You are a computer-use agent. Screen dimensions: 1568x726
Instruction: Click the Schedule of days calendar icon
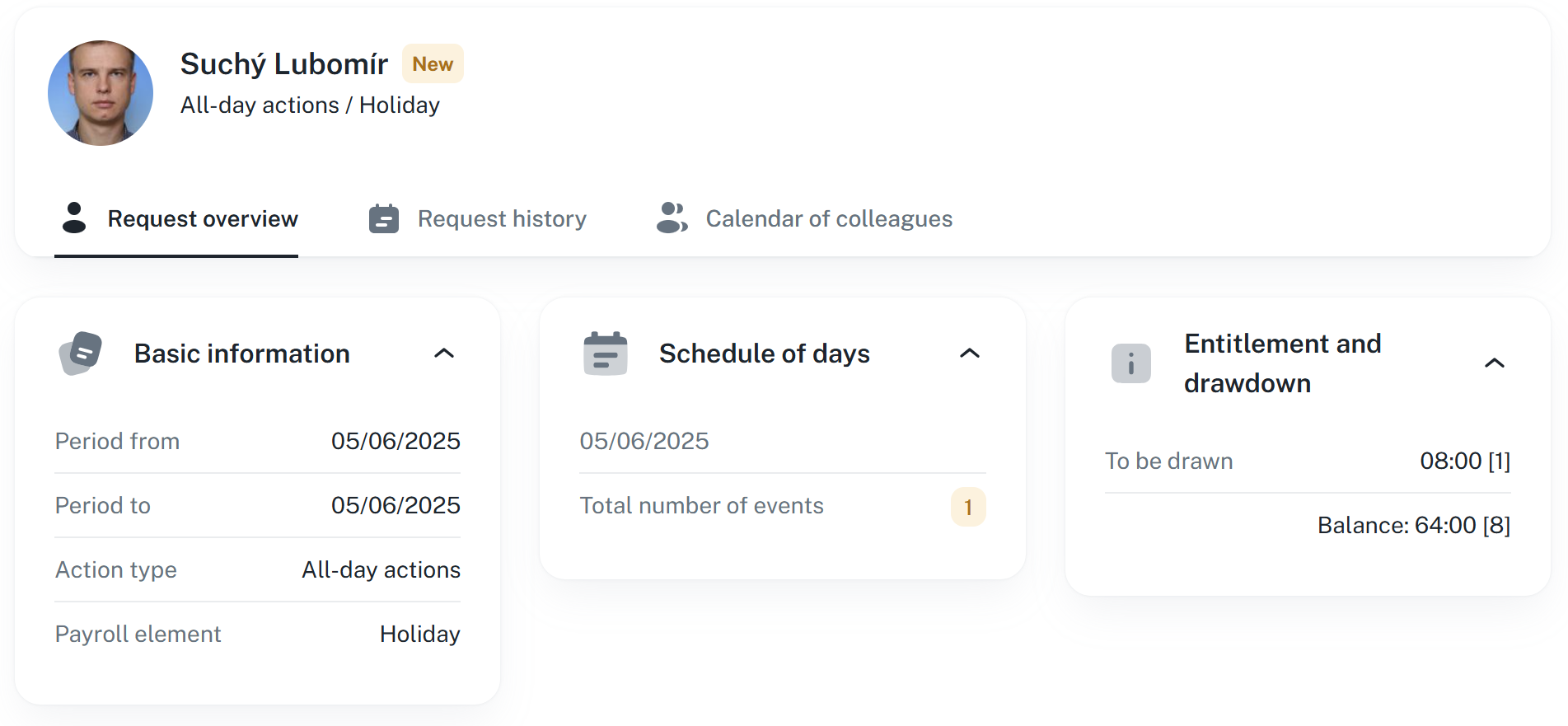(x=605, y=354)
